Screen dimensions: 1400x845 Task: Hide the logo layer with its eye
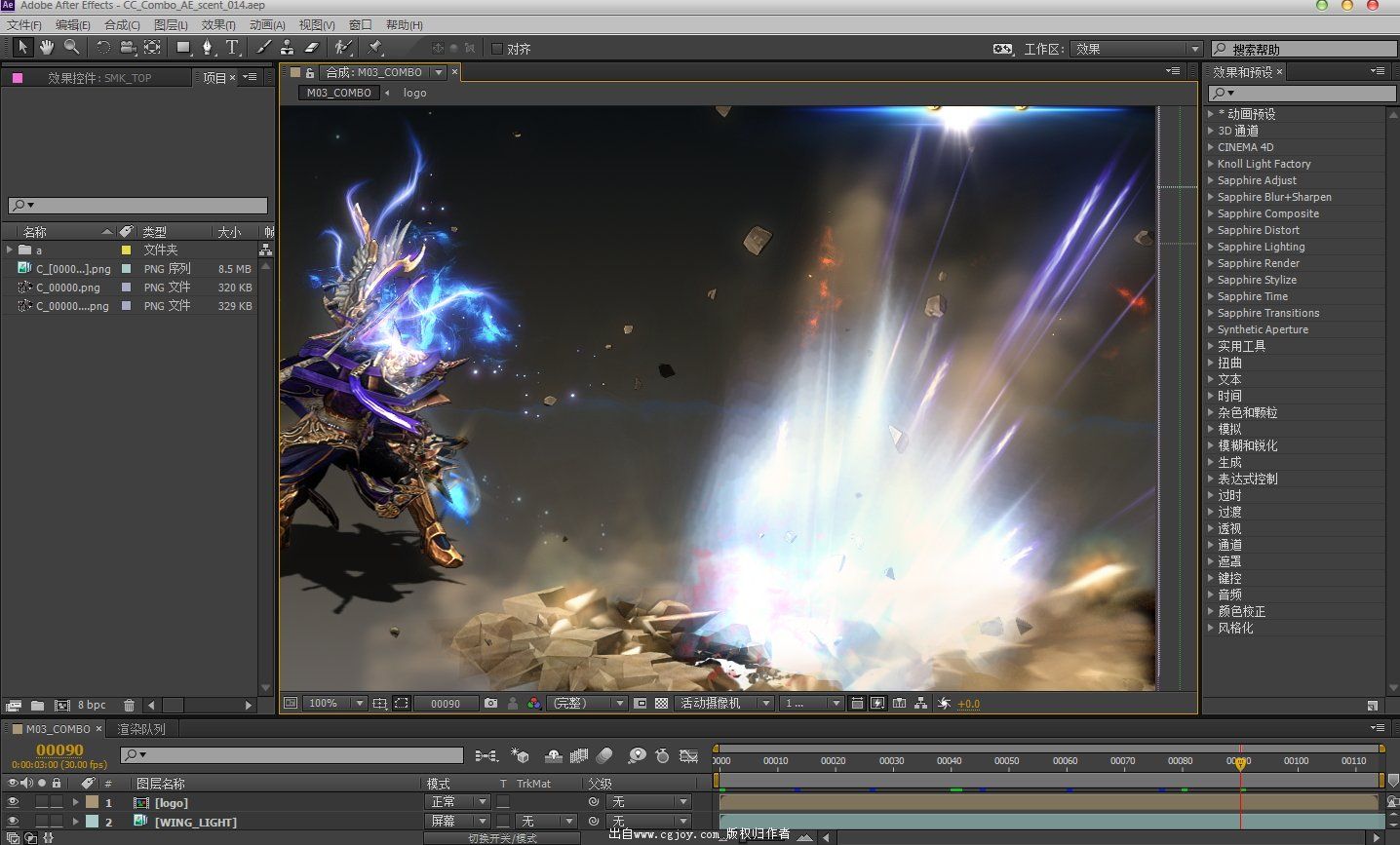[13, 802]
